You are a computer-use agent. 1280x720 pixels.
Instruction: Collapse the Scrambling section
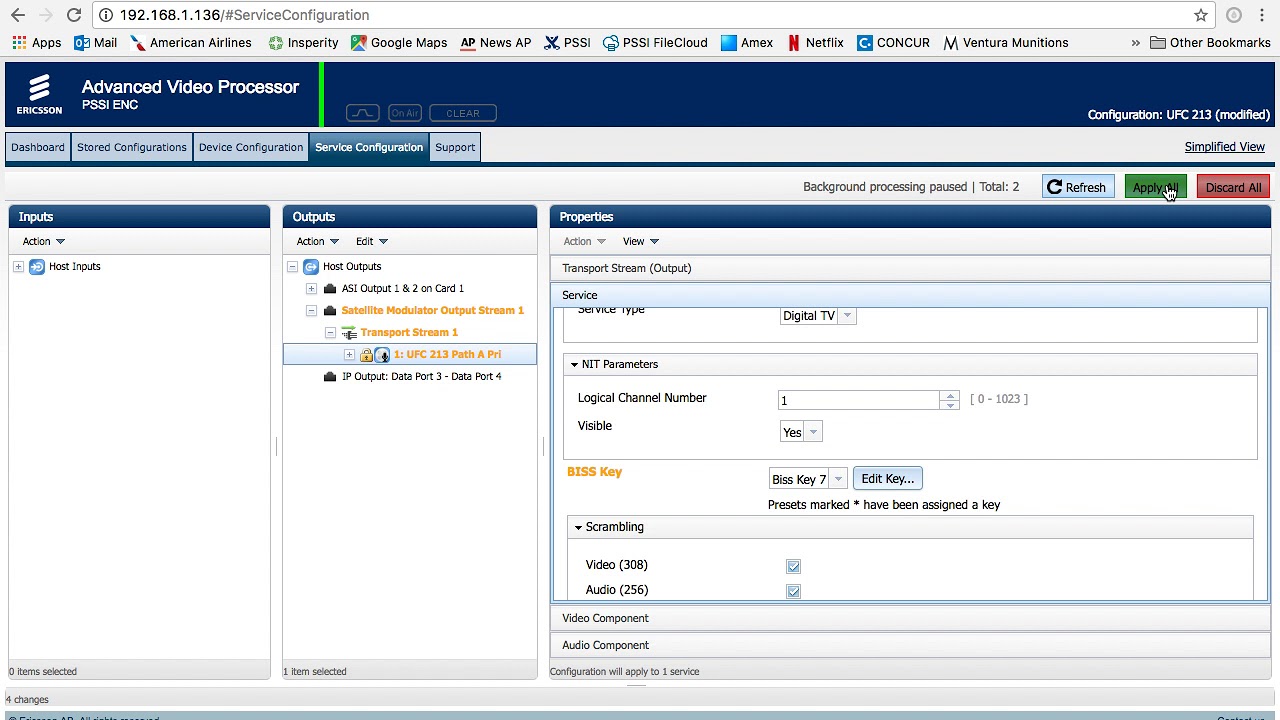coord(578,527)
